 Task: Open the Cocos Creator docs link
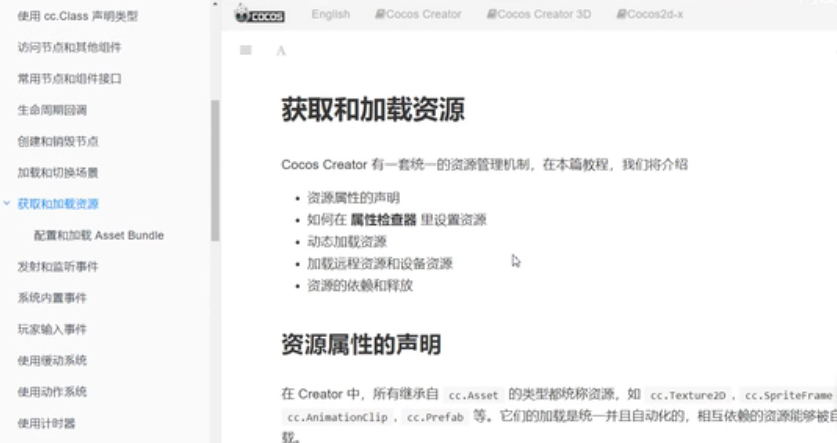418,14
